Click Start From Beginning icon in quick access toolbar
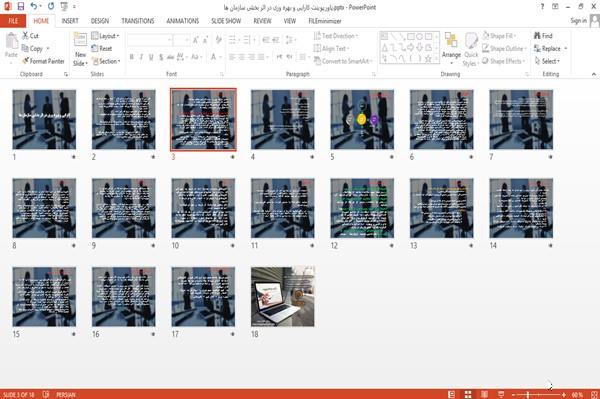Screen dimensions: 600x399 click(64, 7)
